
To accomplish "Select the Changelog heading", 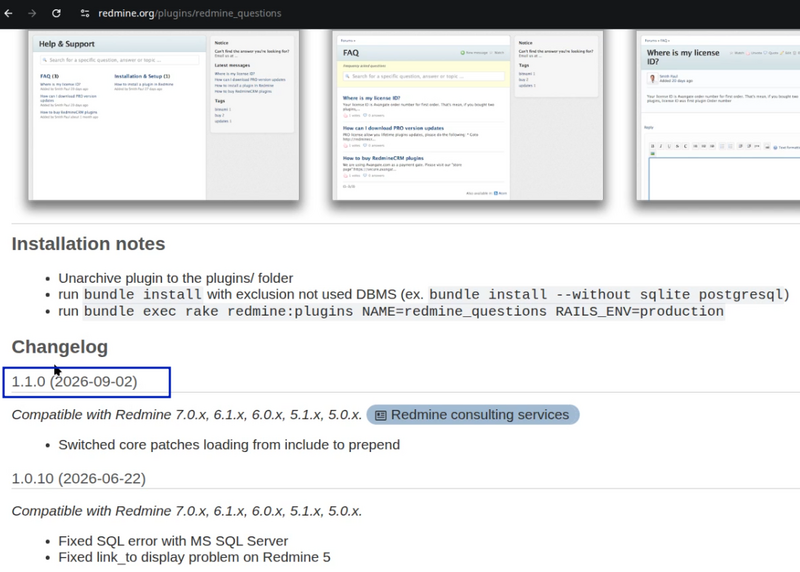I will [60, 347].
